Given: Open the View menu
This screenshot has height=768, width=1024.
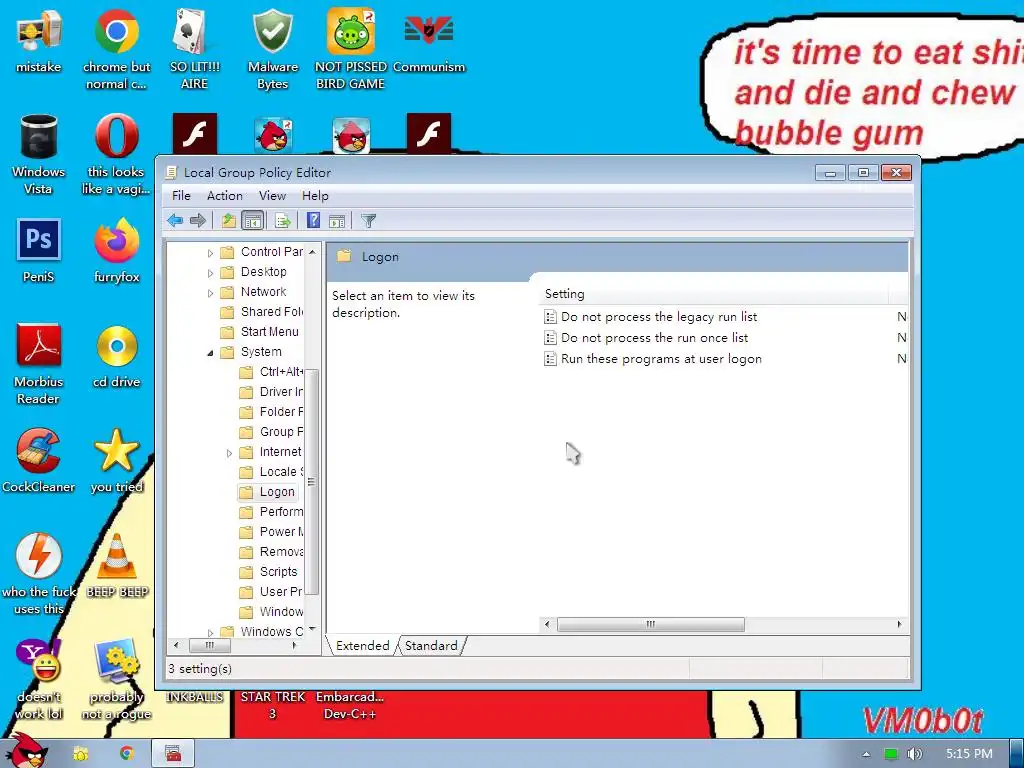Looking at the screenshot, I should (272, 196).
